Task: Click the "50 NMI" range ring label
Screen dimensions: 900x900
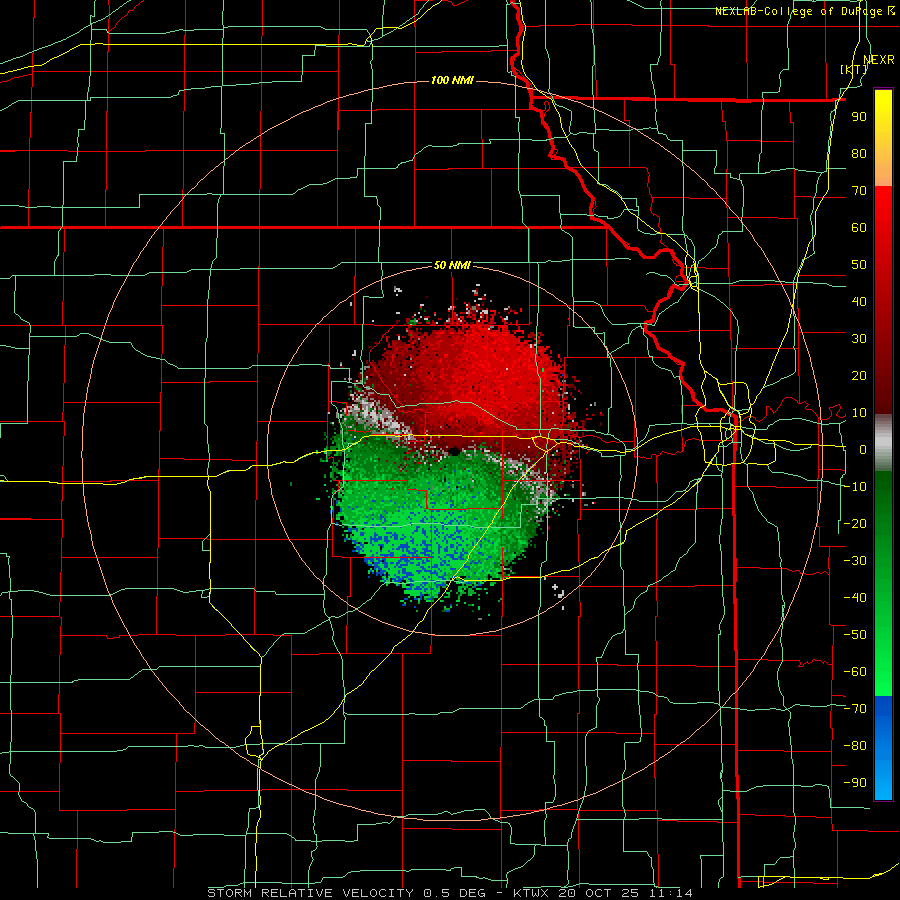Action: pyautogui.click(x=452, y=265)
